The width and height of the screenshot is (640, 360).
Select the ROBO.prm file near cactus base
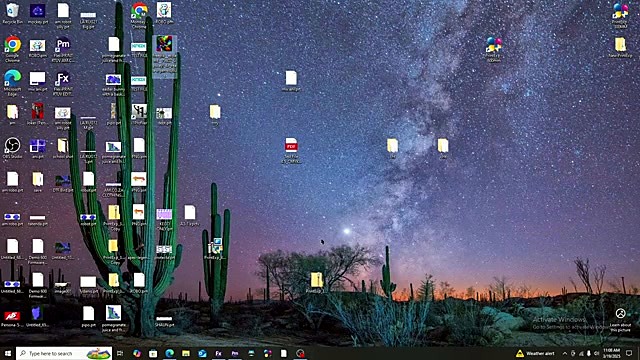point(139,283)
